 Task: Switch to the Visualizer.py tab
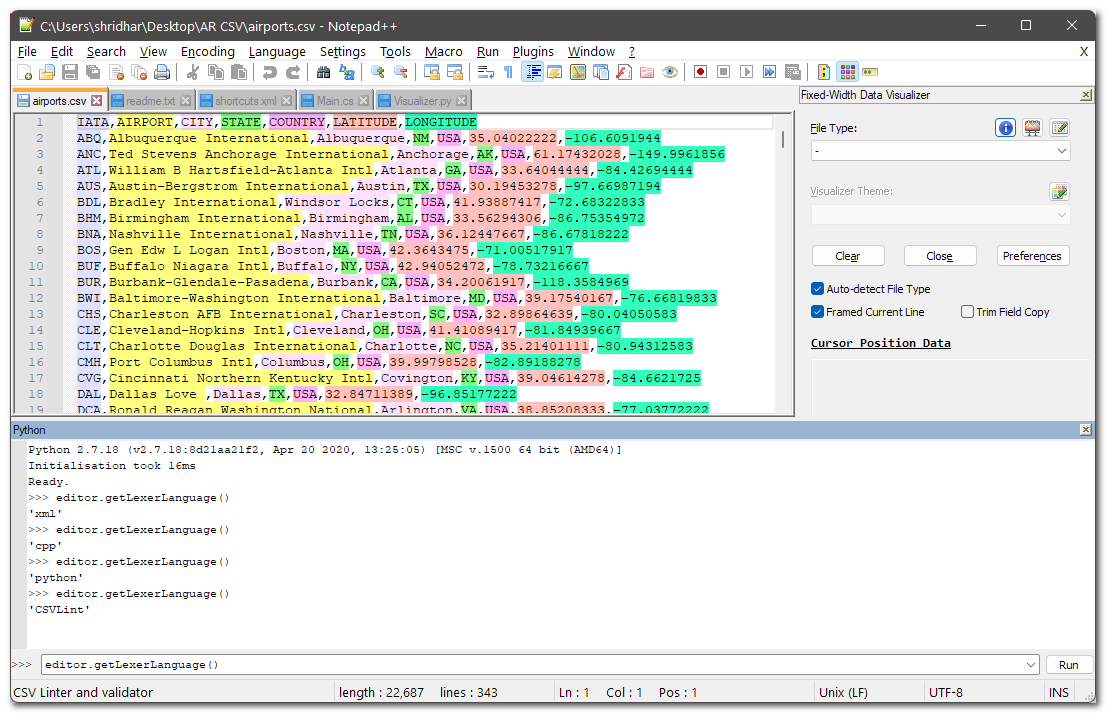click(421, 101)
